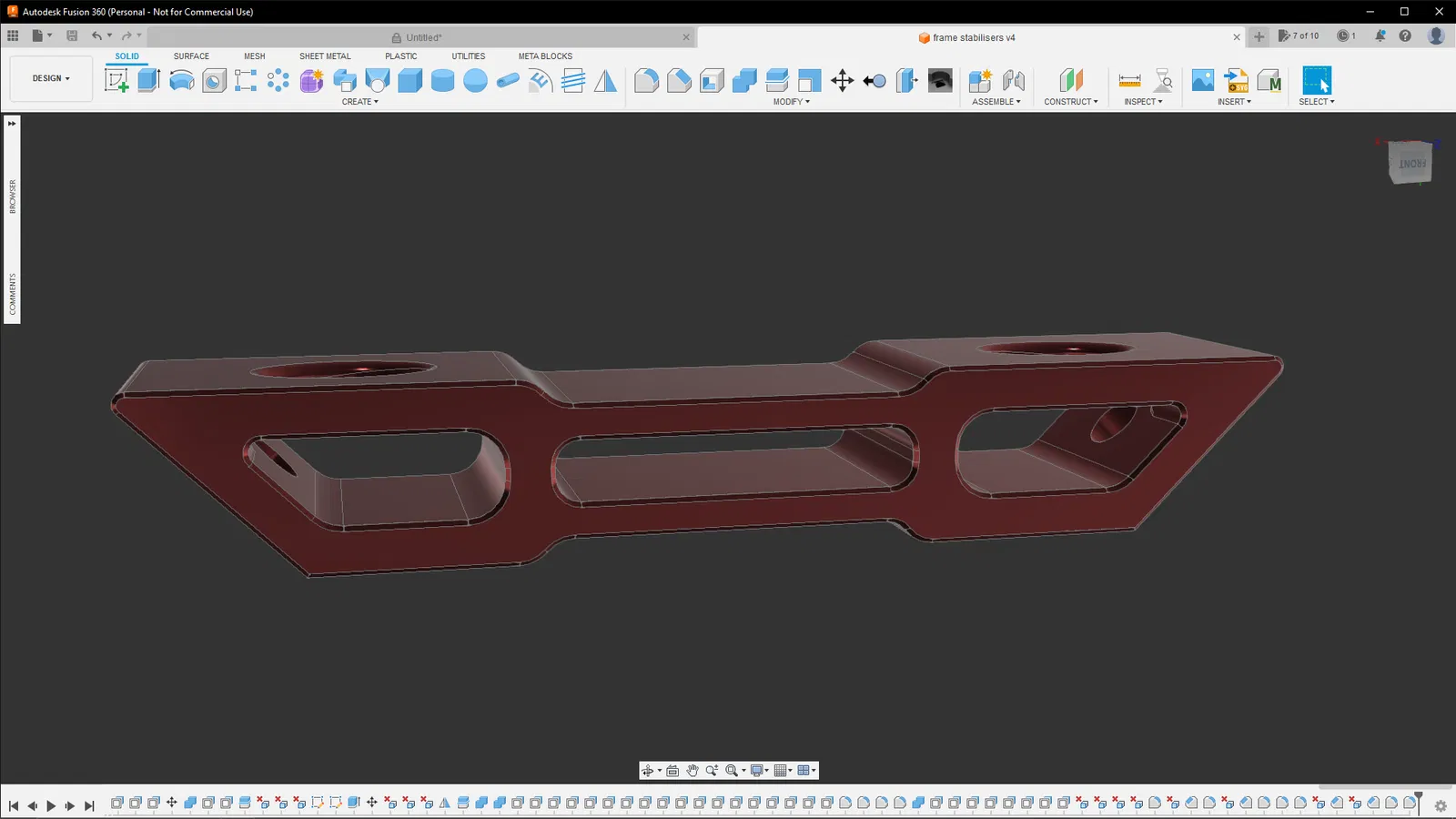Select the Cylinder primitive tool

[x=442, y=80]
